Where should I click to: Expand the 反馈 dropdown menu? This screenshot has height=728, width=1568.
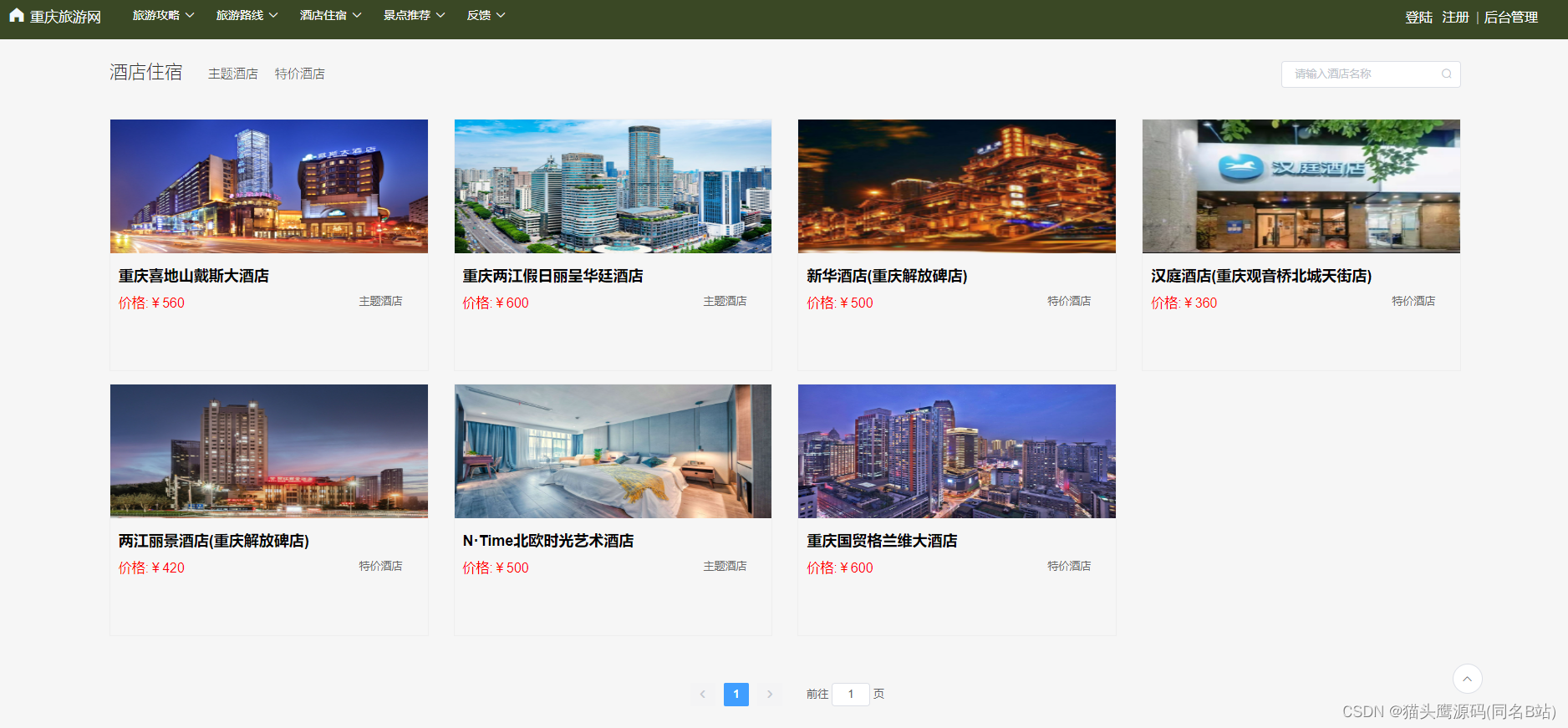(x=486, y=15)
